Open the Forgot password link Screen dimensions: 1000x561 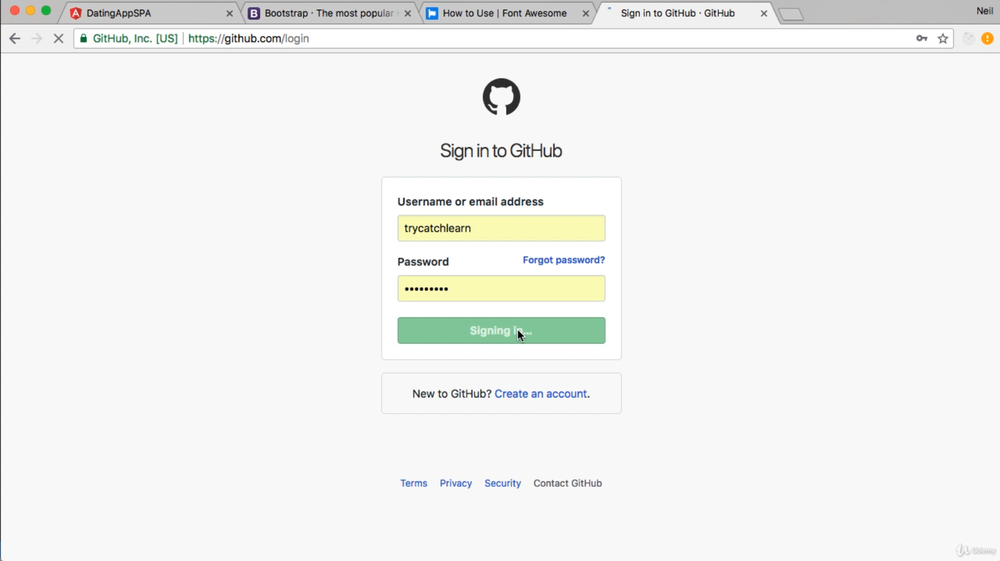564,260
